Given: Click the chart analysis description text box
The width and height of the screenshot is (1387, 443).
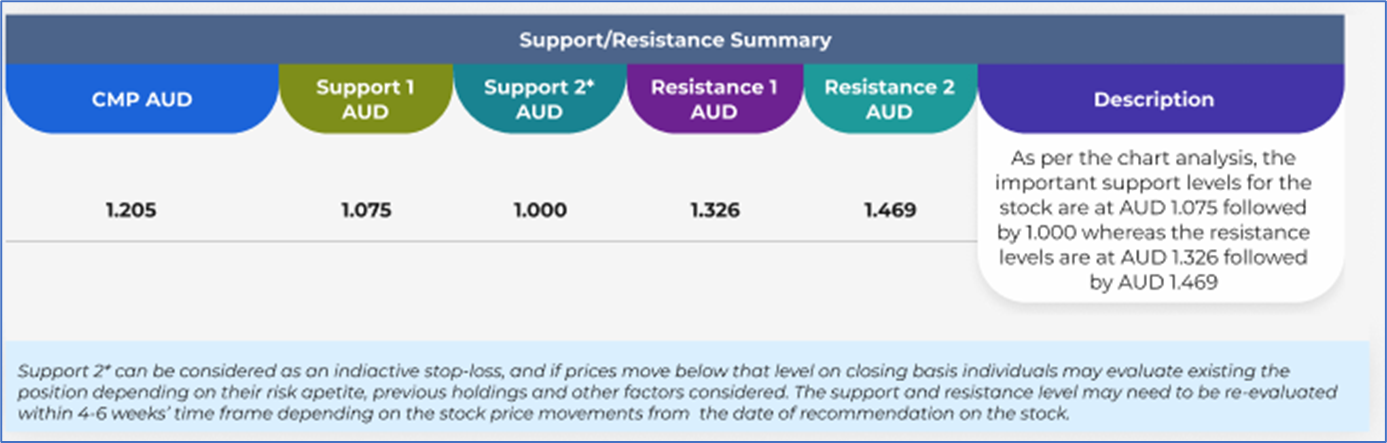Looking at the screenshot, I should point(1160,220).
